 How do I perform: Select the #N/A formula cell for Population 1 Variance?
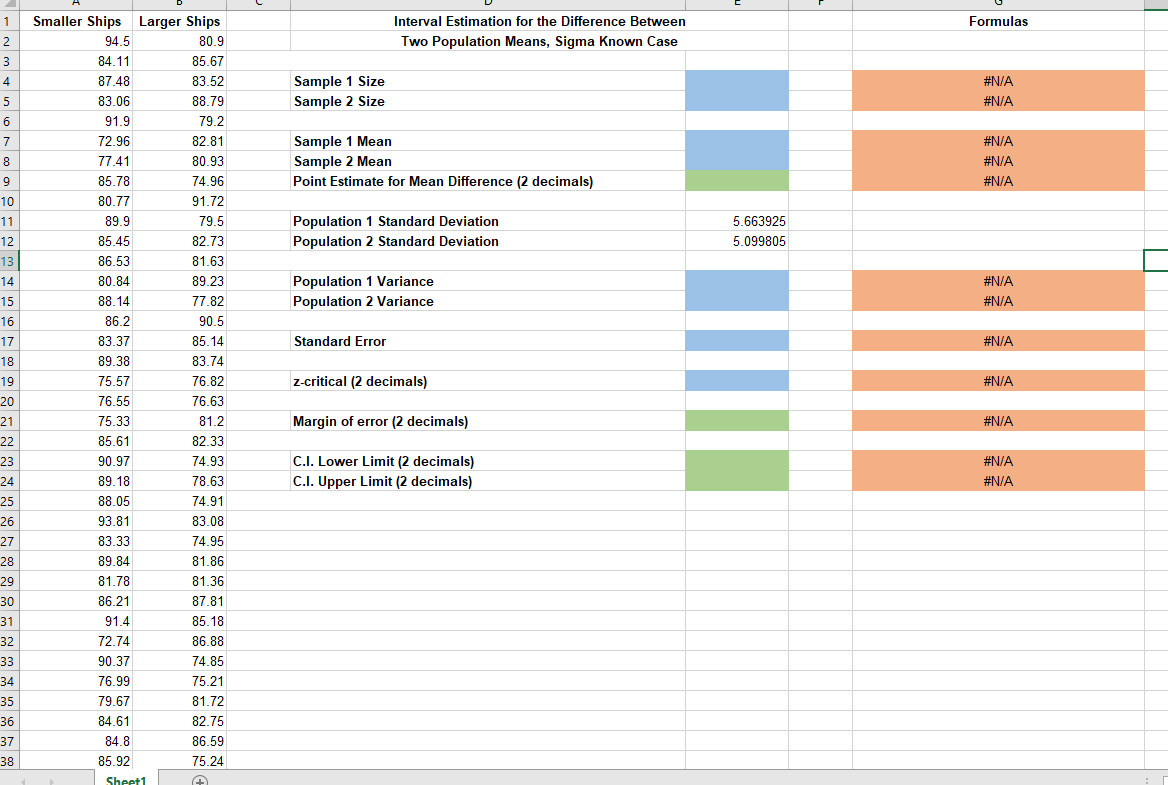pyautogui.click(x=998, y=281)
